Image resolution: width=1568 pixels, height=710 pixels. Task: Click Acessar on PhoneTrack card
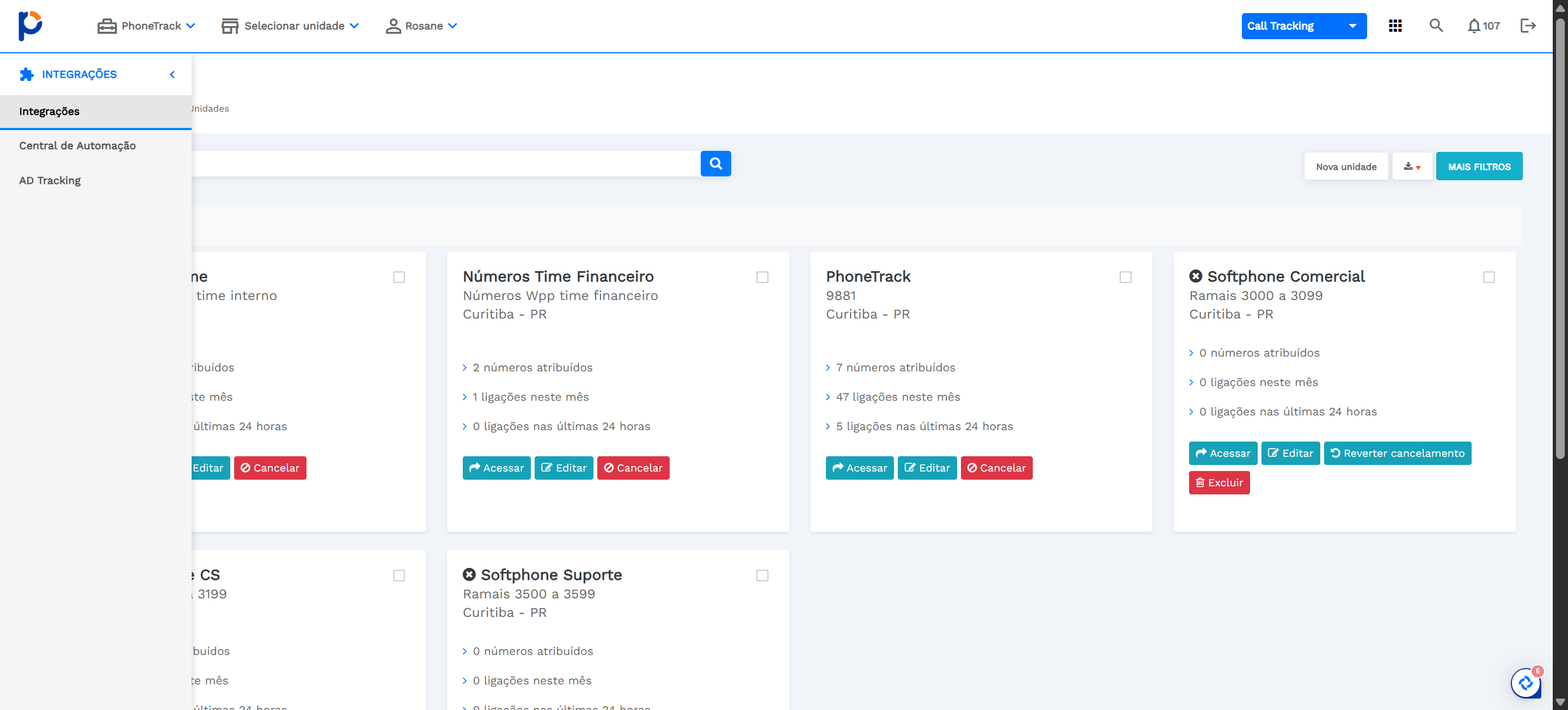(860, 468)
